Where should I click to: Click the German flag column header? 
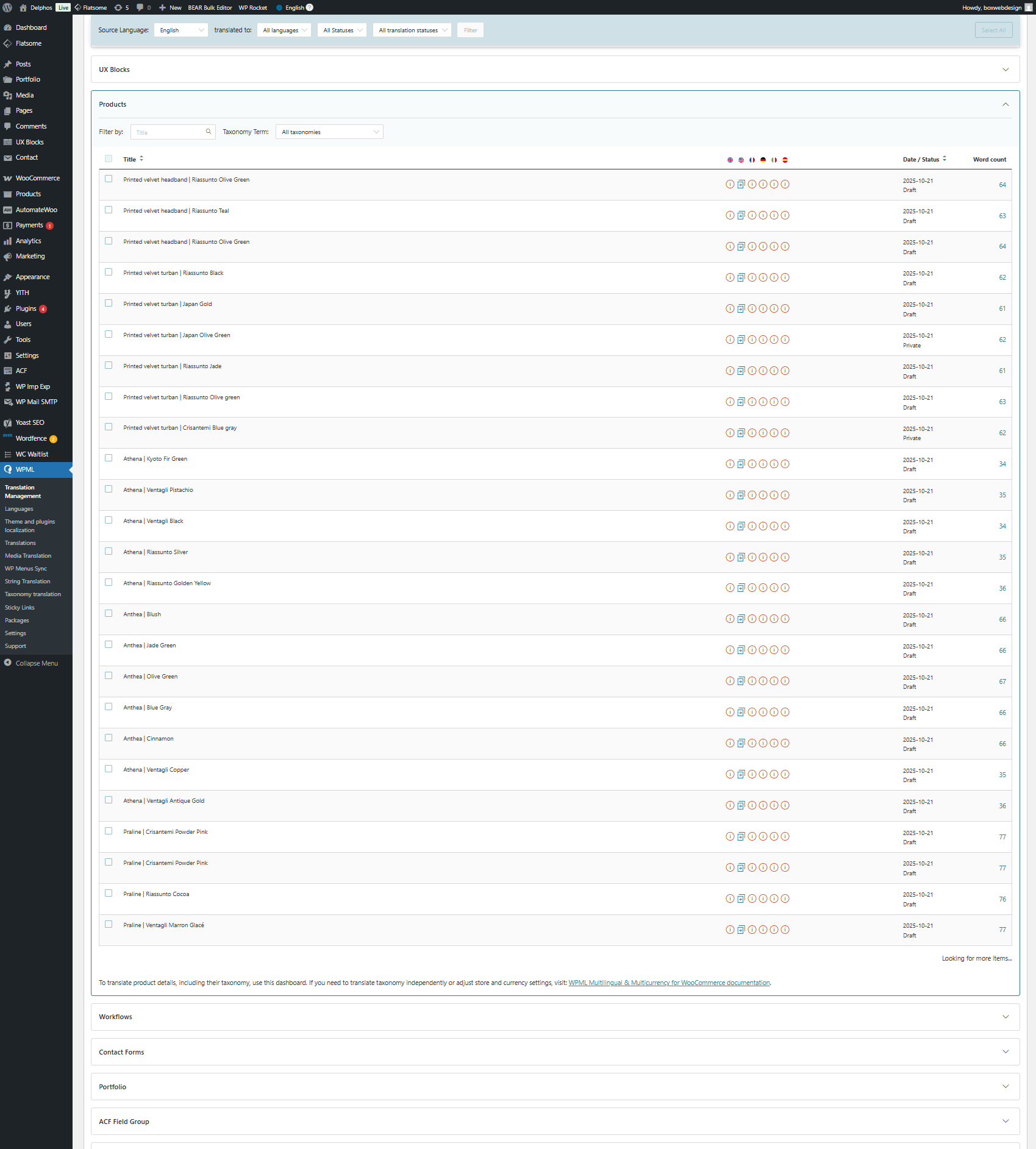pos(763,160)
